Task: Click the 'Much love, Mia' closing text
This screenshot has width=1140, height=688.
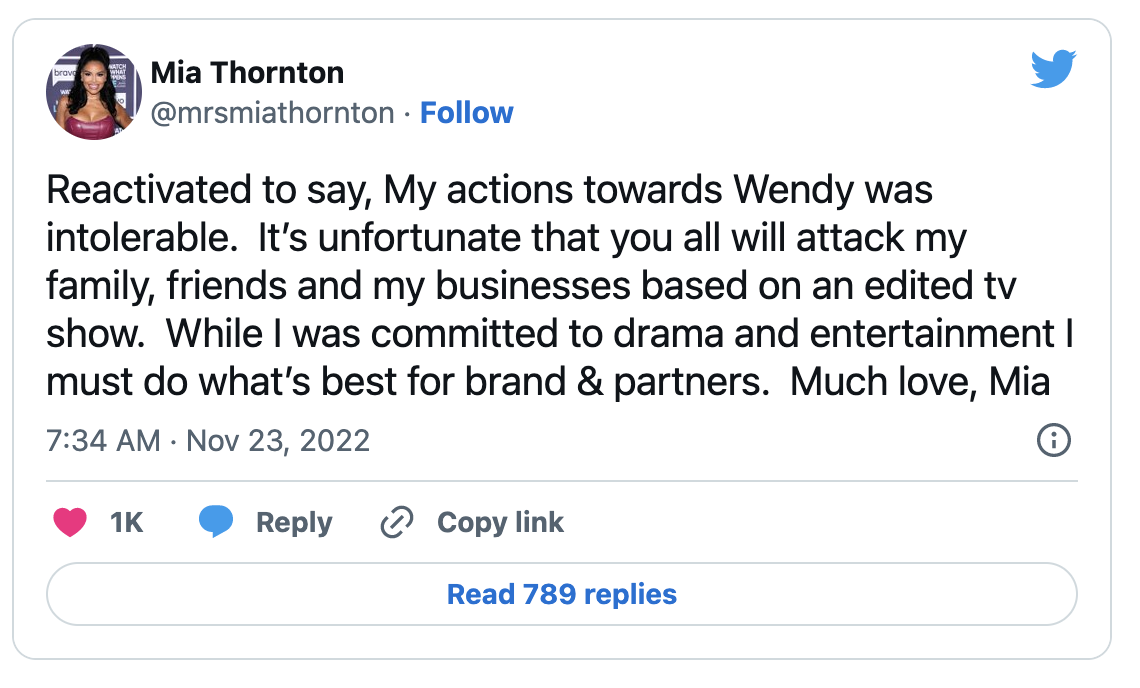Action: point(920,382)
